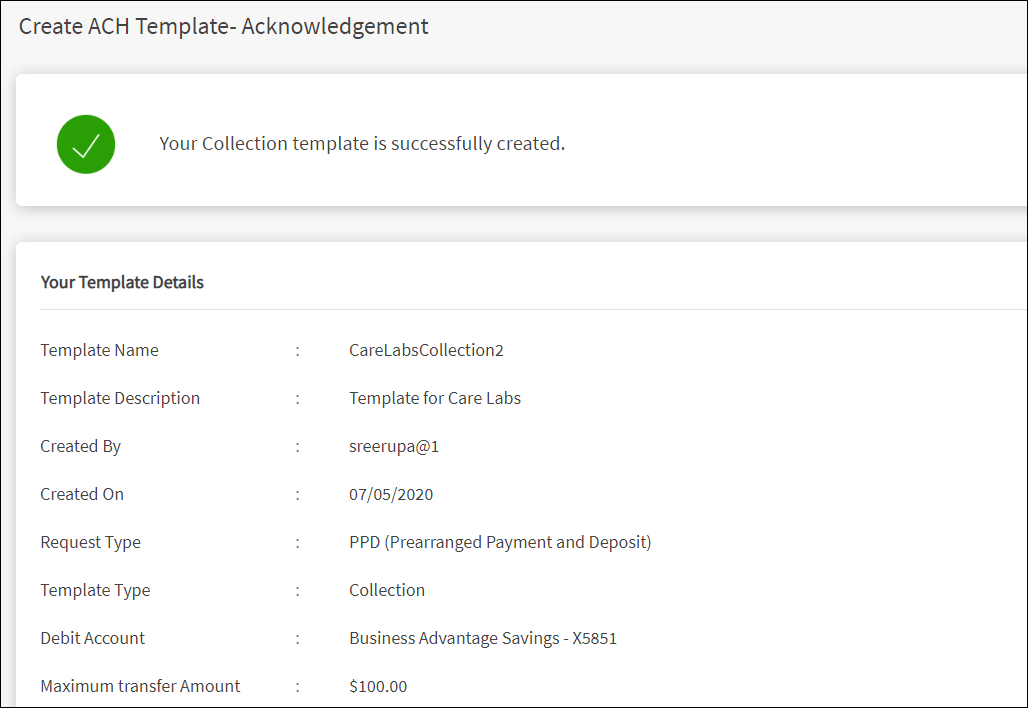Click the Template Name label
Screen dimensions: 1028x708
click(x=99, y=350)
